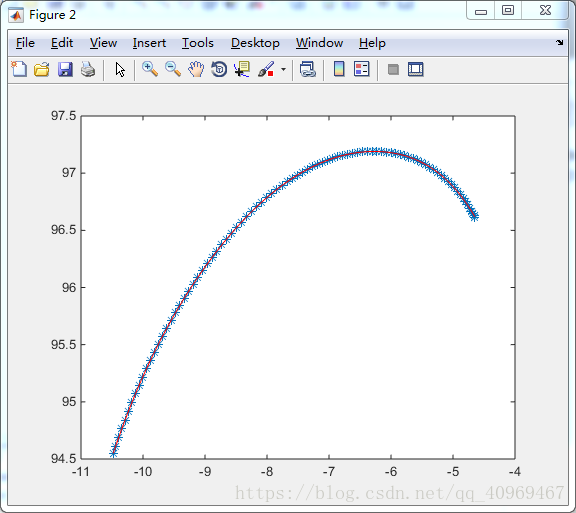Activate the Edit Plot arrow tool
This screenshot has height=513, width=576.
[120, 69]
